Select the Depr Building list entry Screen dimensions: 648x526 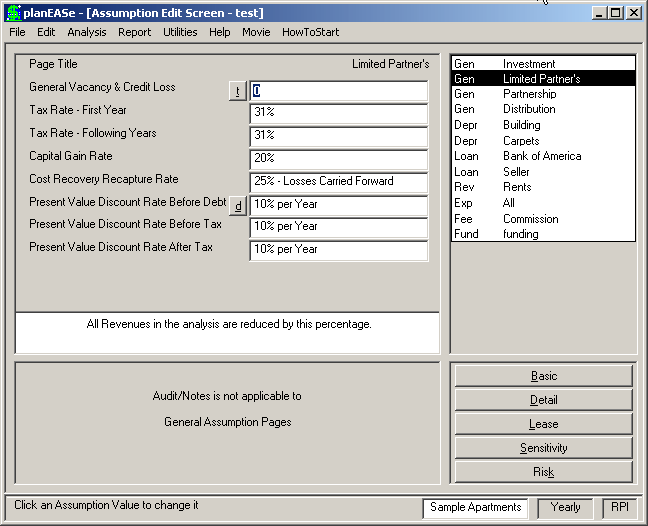click(x=543, y=125)
